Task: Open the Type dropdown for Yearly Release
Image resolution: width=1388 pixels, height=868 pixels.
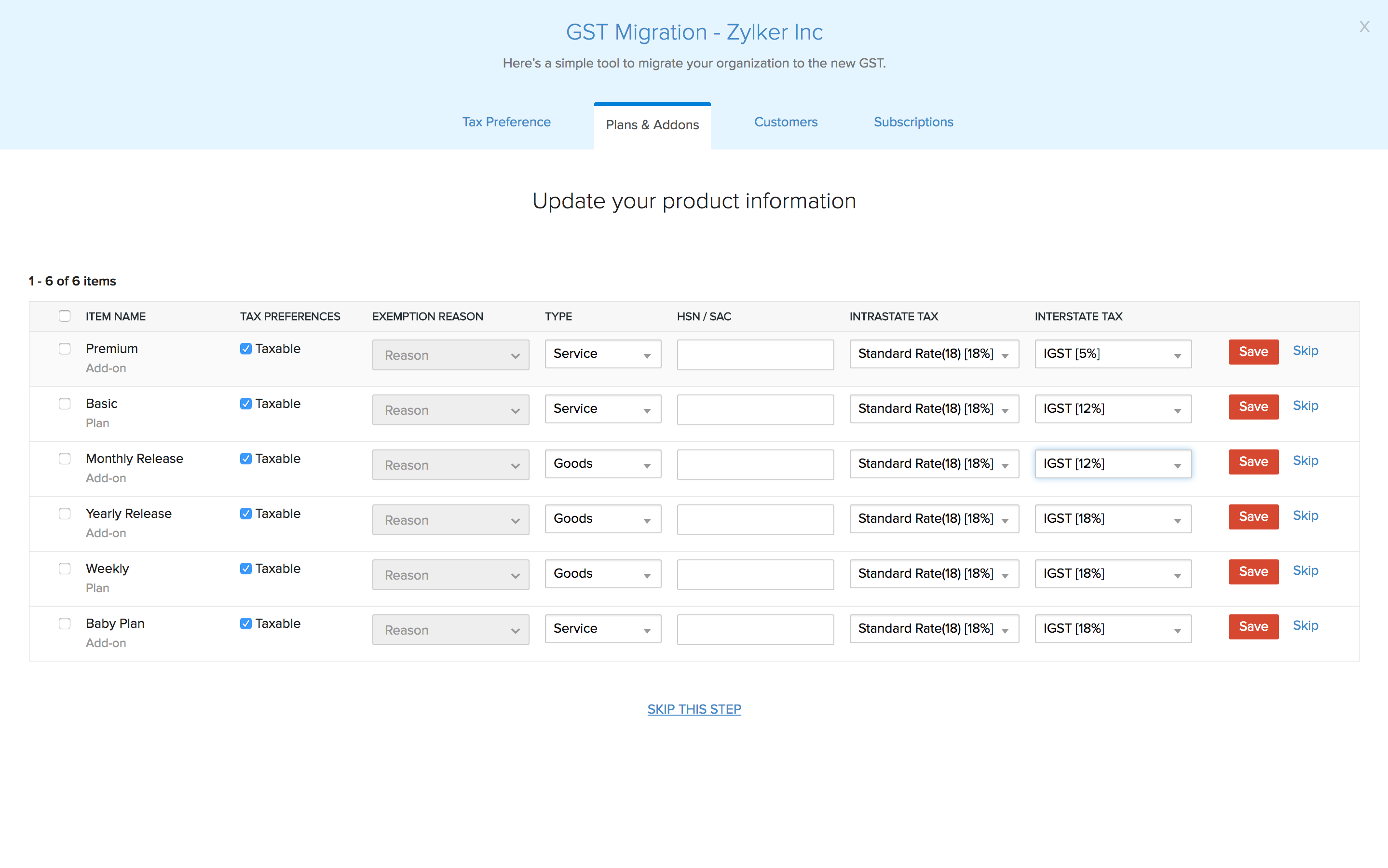Action: (602, 518)
